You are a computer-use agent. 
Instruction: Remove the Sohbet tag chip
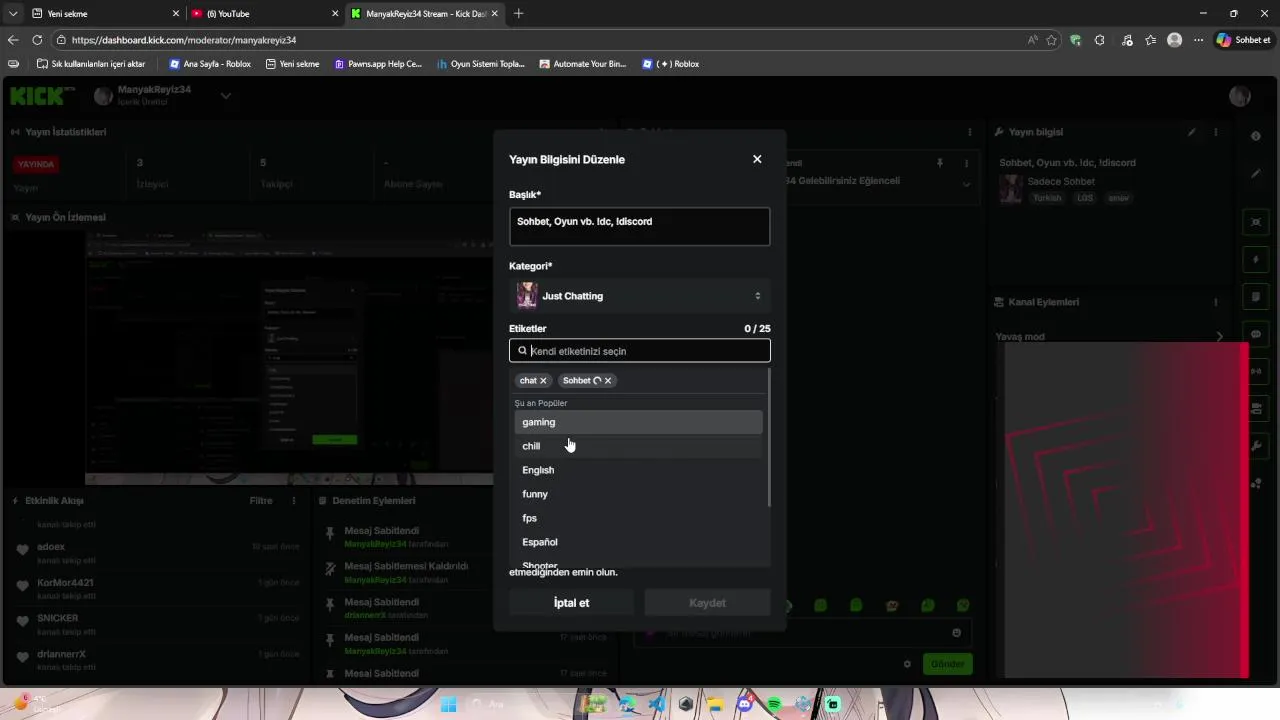click(607, 381)
